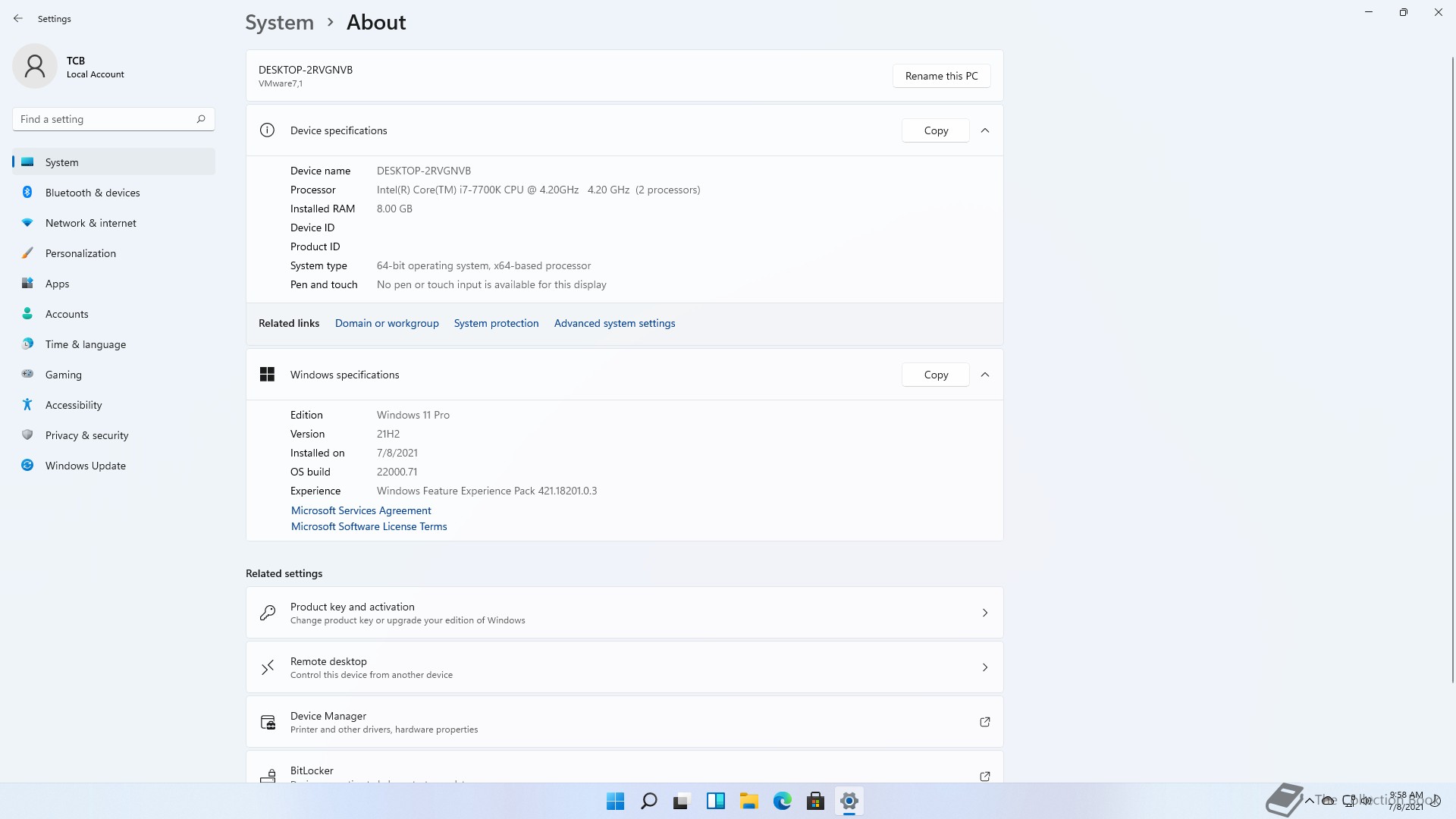
Task: Click the vertical scrollbar of Settings
Action: coord(1452,369)
